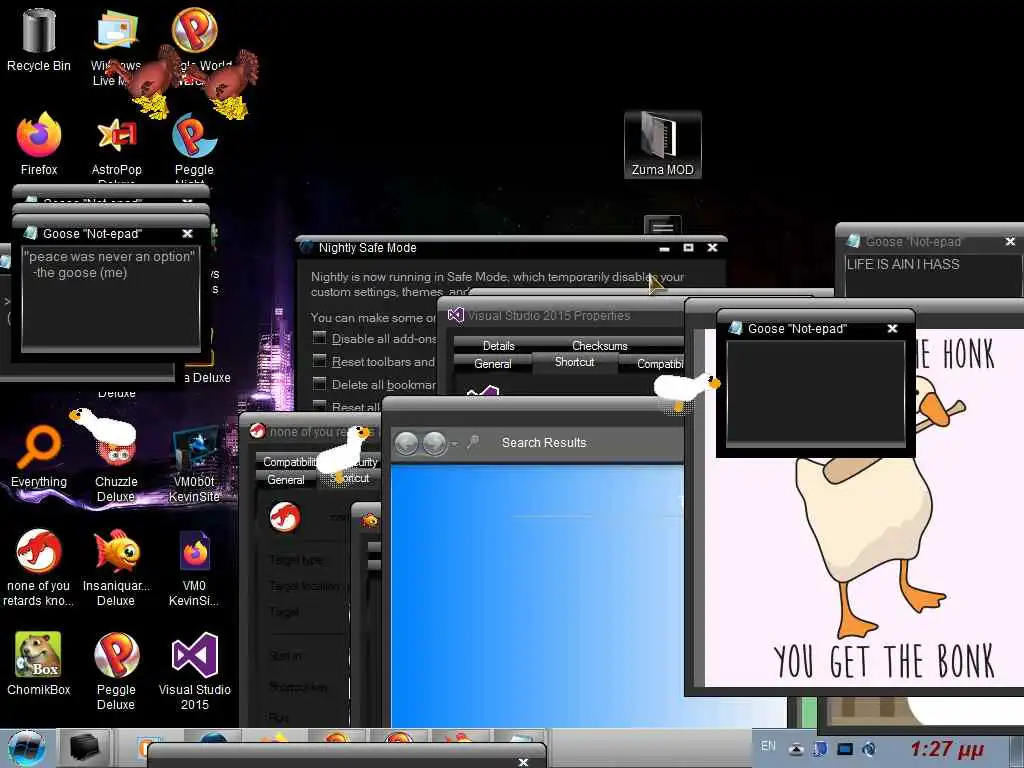Open Compatibility tab in red dinosaur properties dialog
The height and width of the screenshot is (768, 1024).
289,462
